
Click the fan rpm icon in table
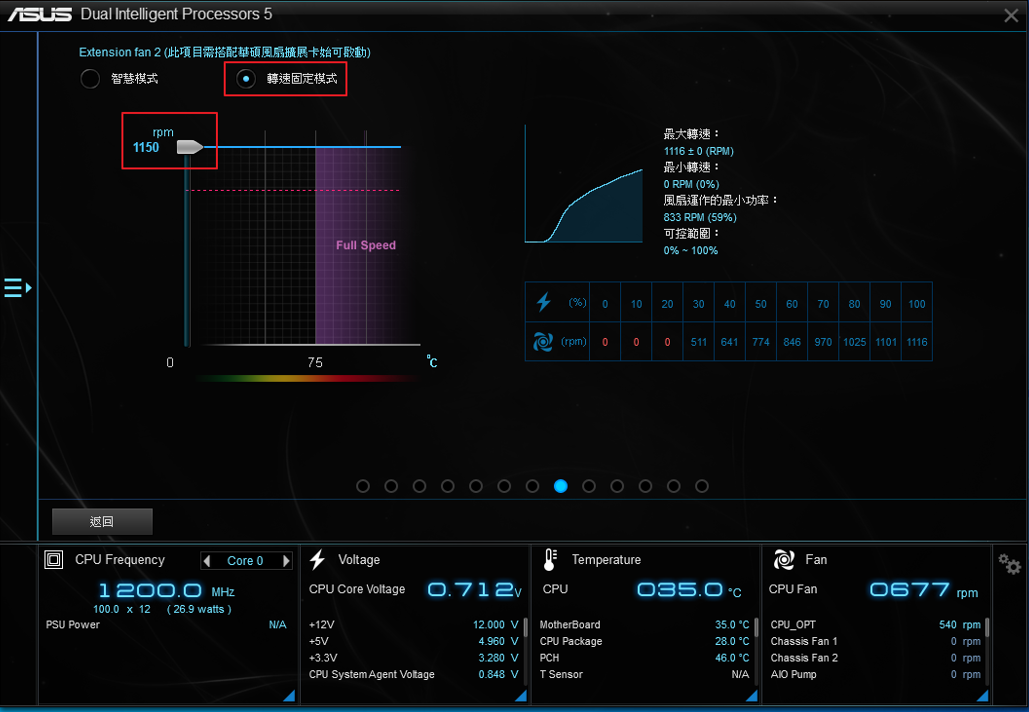point(543,342)
